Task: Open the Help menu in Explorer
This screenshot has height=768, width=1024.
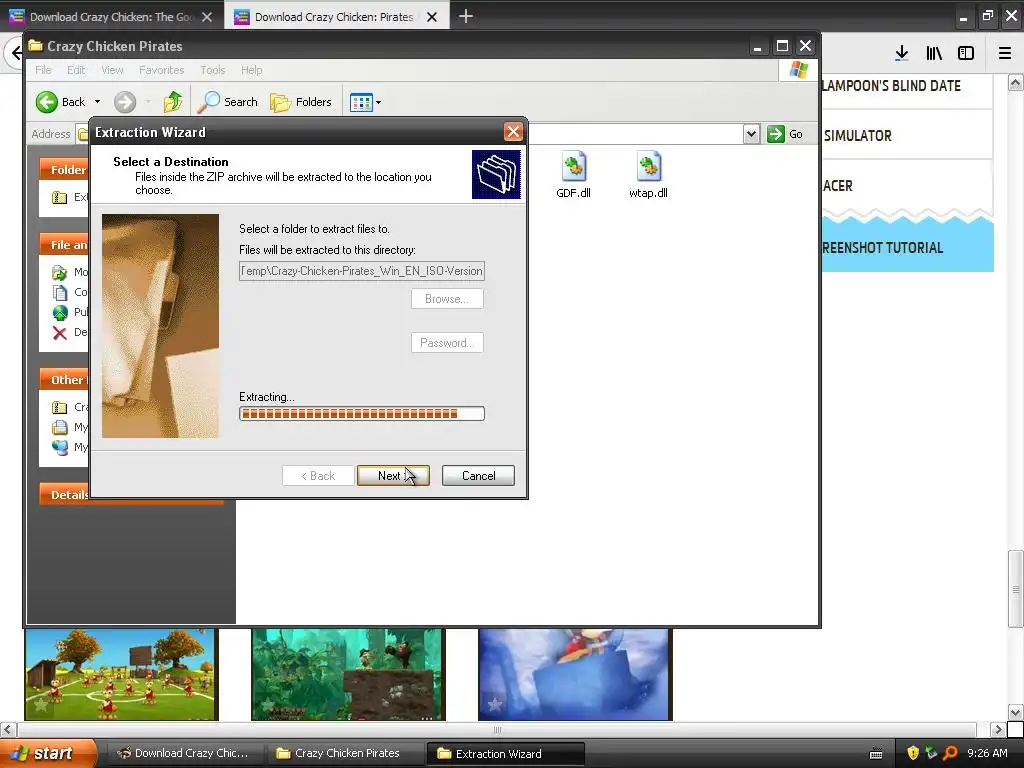Action: [251, 70]
